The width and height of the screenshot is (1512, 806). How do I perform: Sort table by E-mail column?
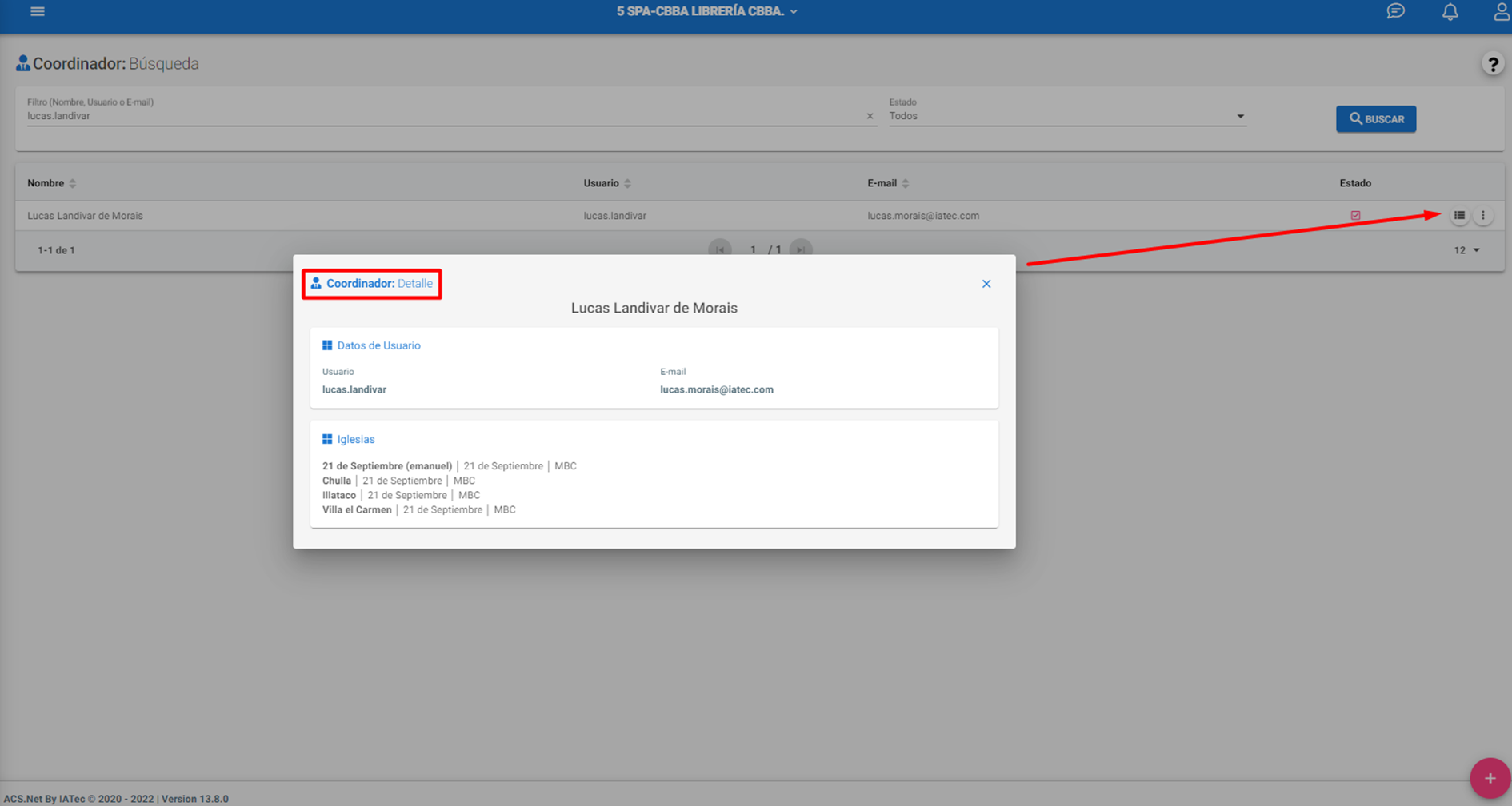tap(888, 183)
